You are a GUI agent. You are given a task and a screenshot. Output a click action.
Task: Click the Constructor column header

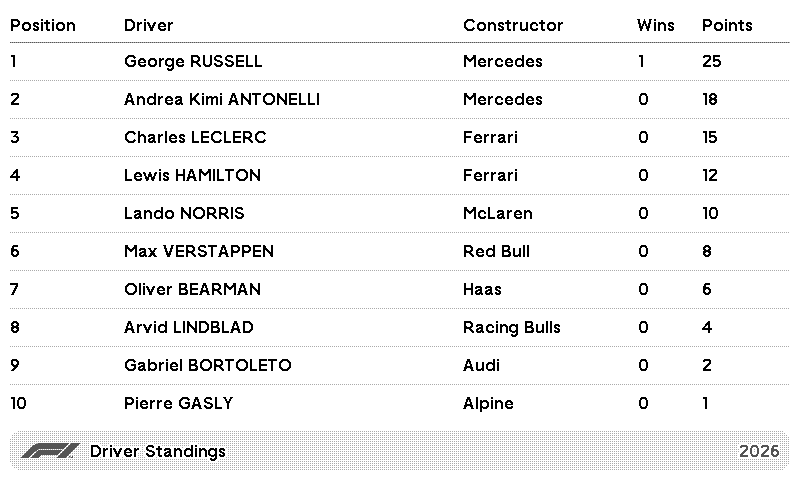(x=513, y=25)
